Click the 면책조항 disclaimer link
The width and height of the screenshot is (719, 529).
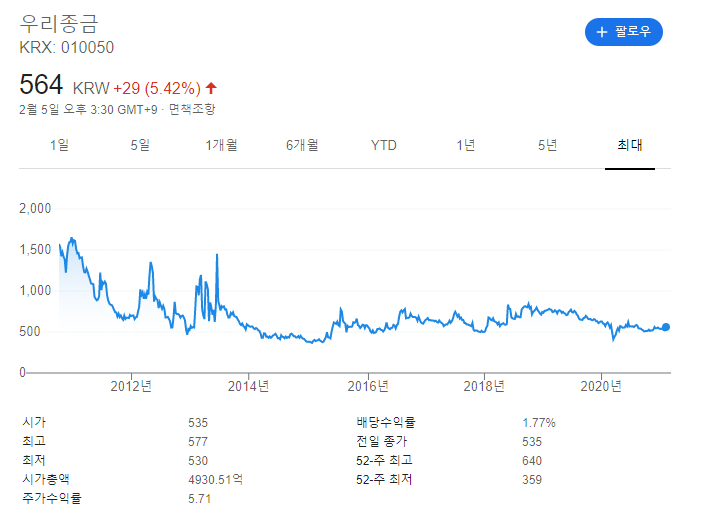click(192, 109)
